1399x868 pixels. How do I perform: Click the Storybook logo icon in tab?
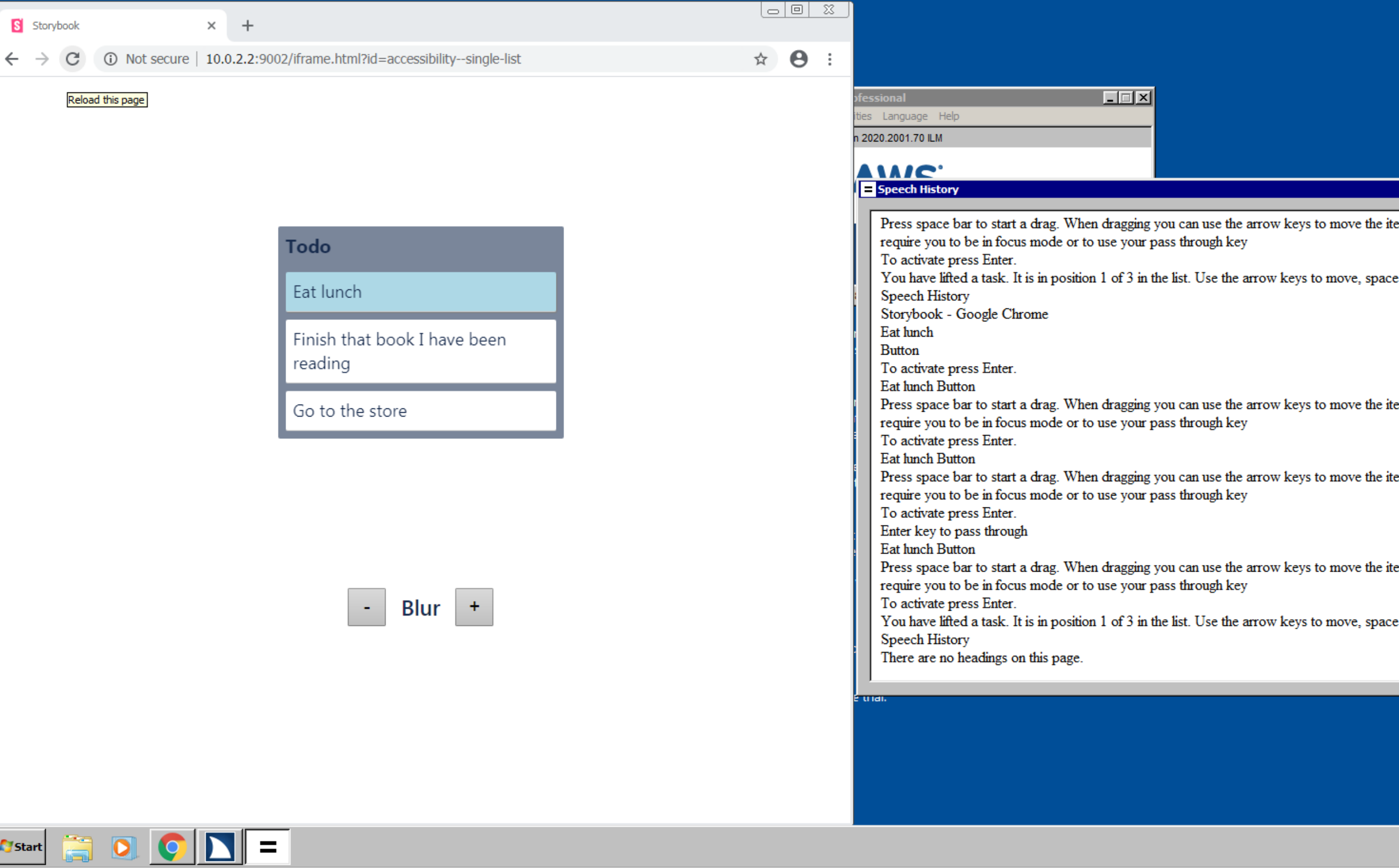tap(18, 25)
